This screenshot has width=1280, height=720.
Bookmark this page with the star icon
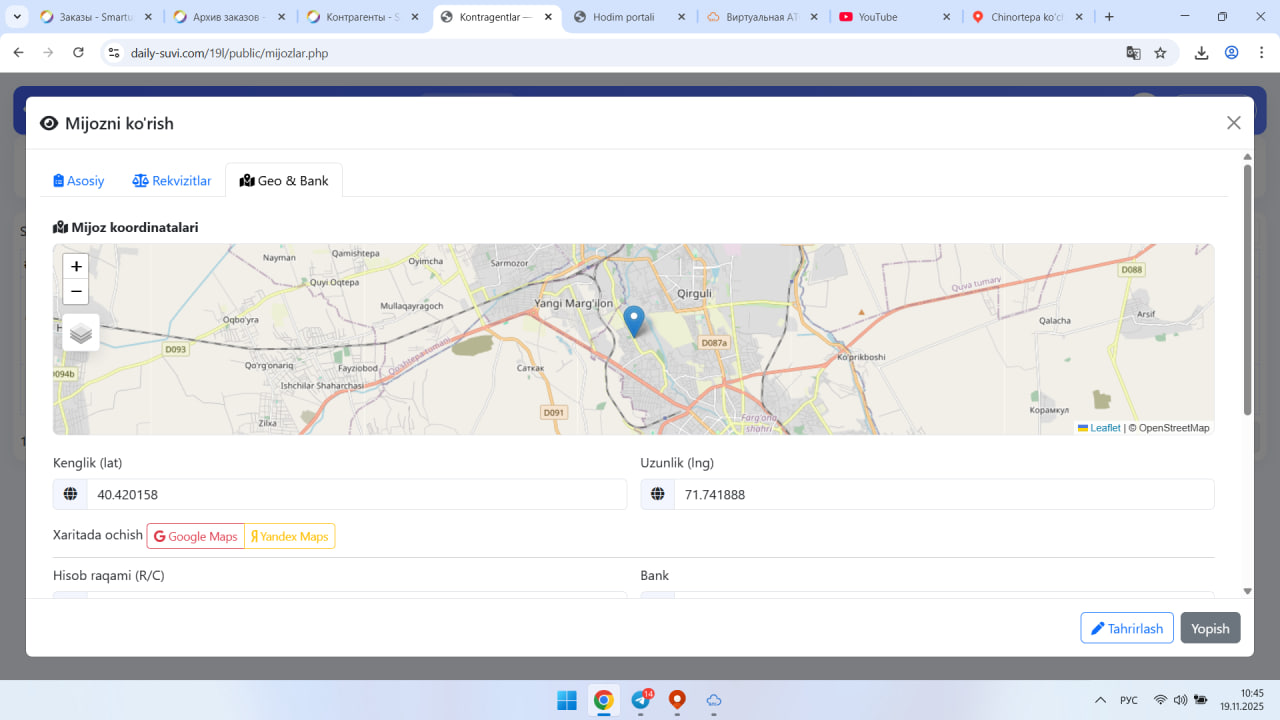(1160, 53)
